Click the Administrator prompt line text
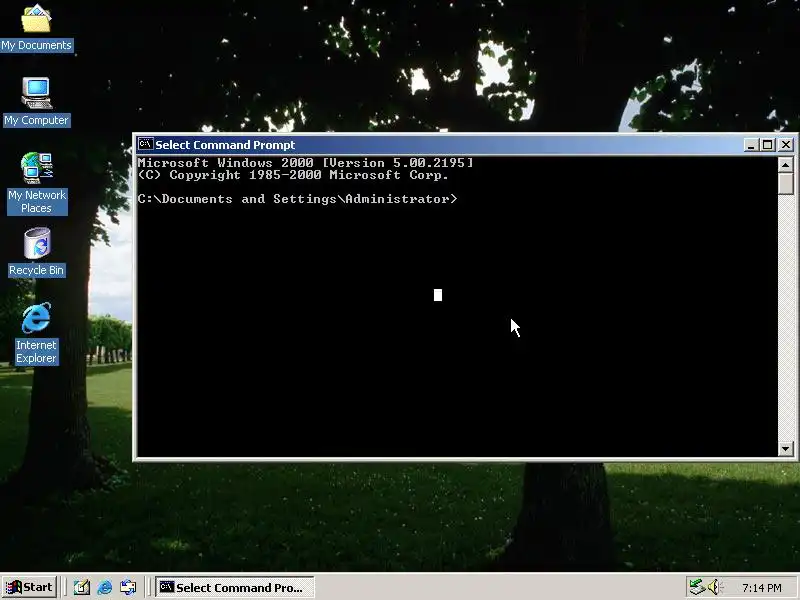800x600 pixels. (297, 199)
